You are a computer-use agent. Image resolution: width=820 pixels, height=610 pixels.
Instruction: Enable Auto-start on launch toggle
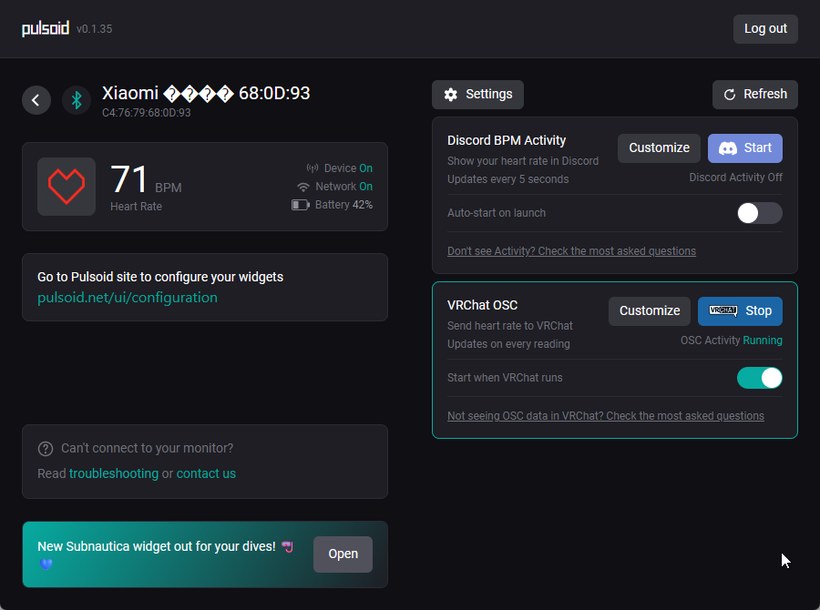(759, 213)
